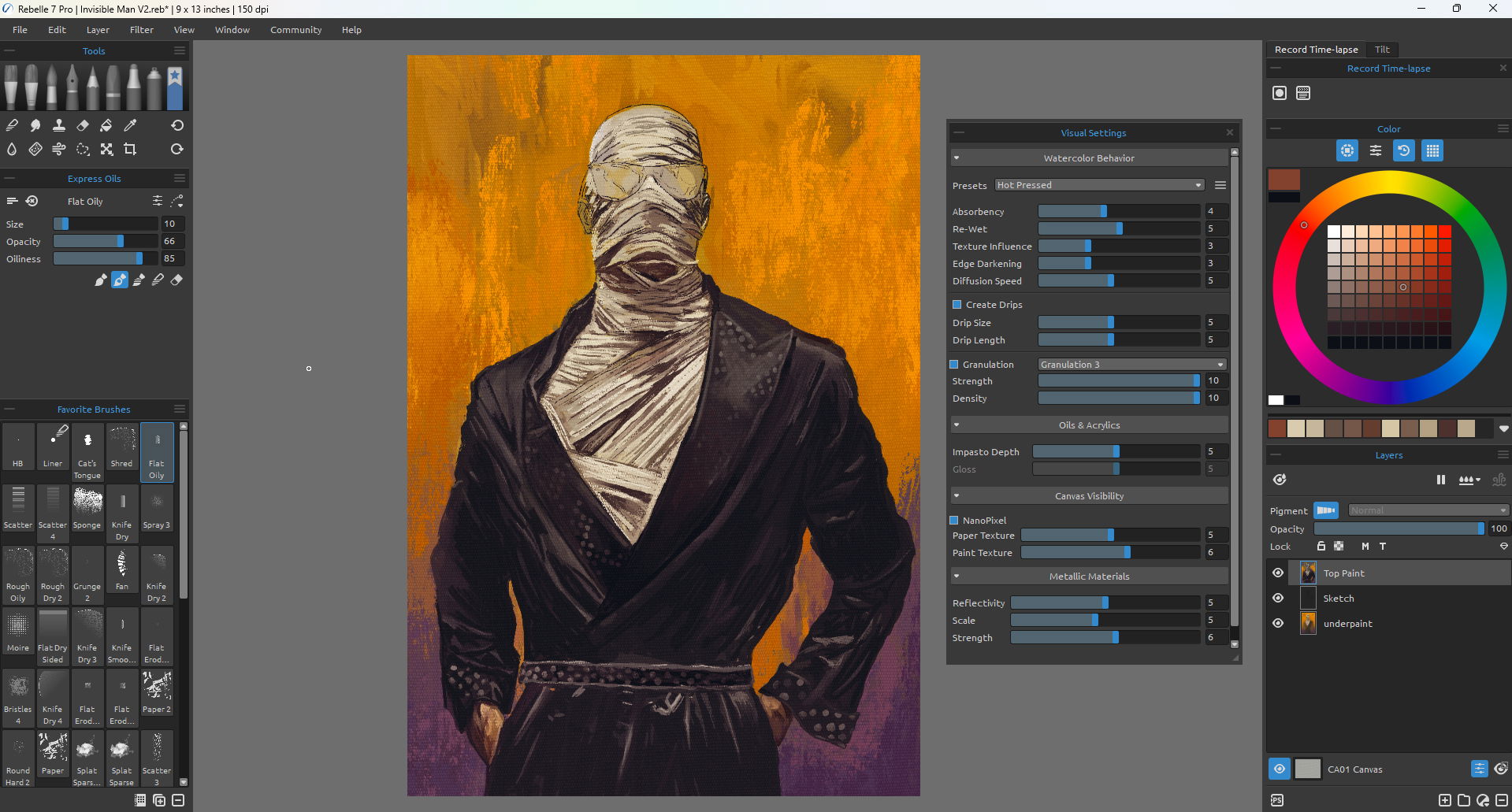Open the canvas settings icon beside CA01 Canvas

click(1480, 769)
